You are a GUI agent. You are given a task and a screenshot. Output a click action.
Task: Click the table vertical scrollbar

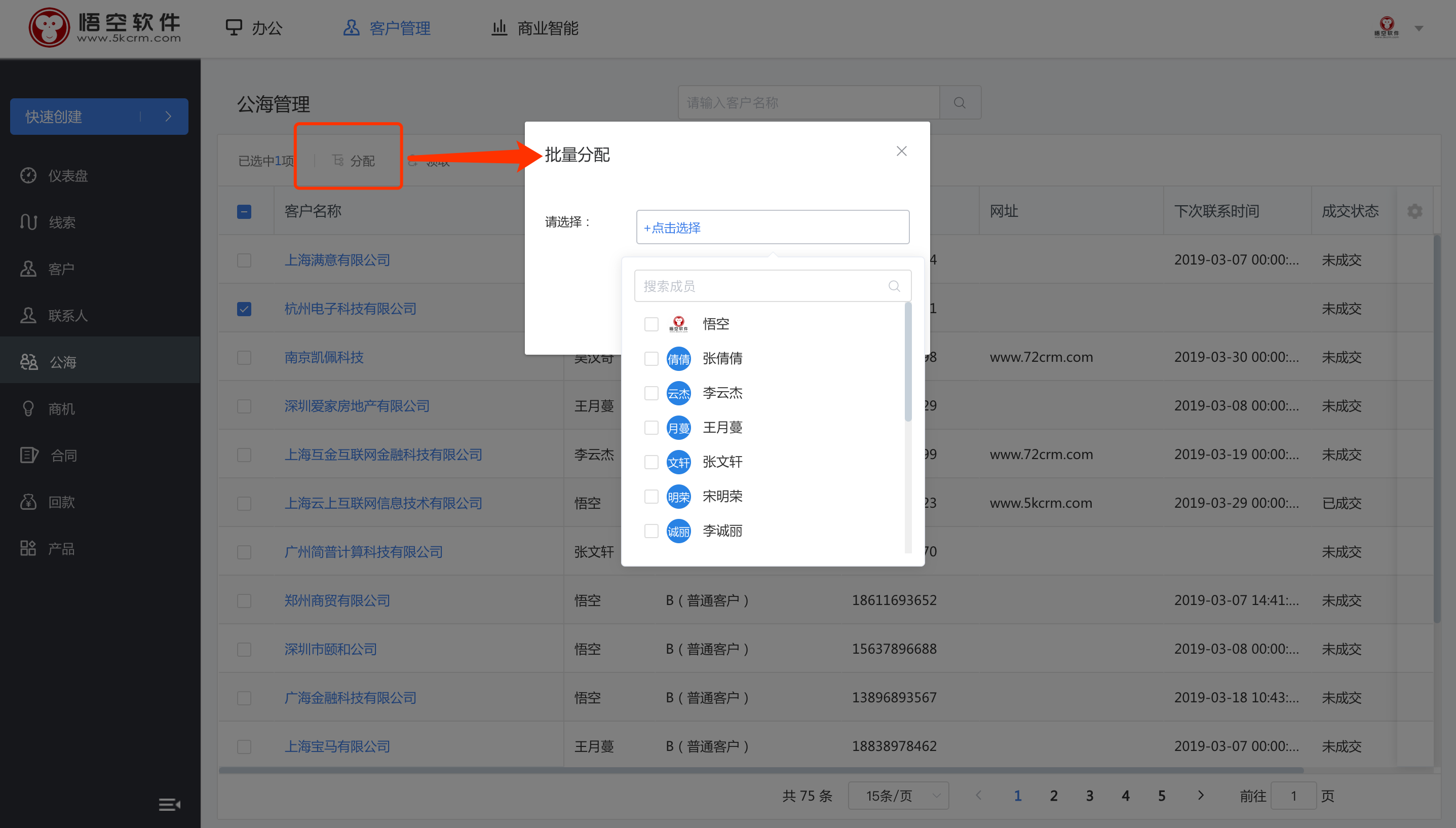tap(1437, 429)
